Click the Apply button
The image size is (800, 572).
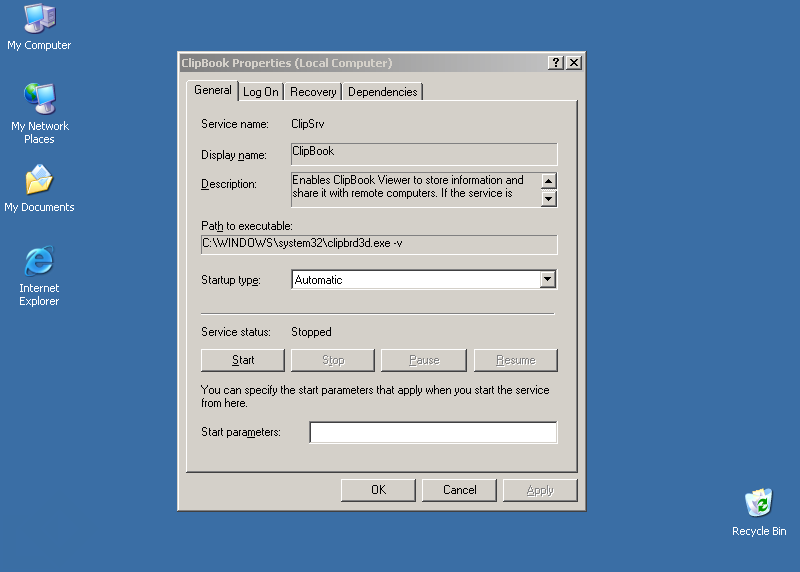pos(540,490)
